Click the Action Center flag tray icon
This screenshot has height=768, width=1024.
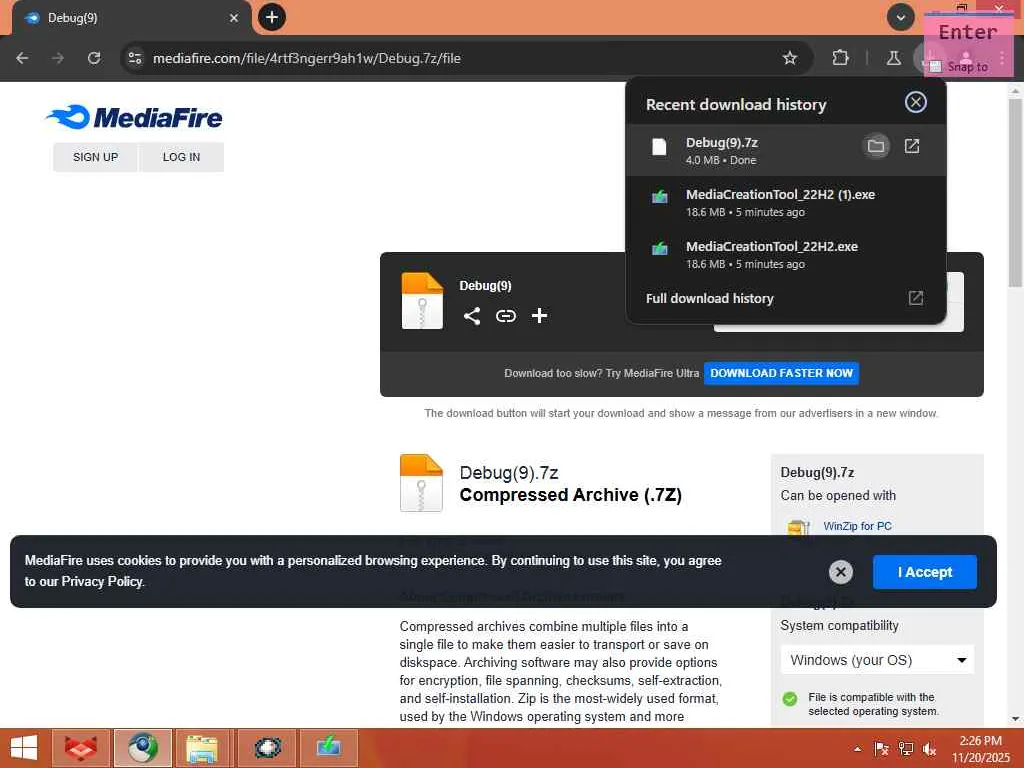point(881,749)
